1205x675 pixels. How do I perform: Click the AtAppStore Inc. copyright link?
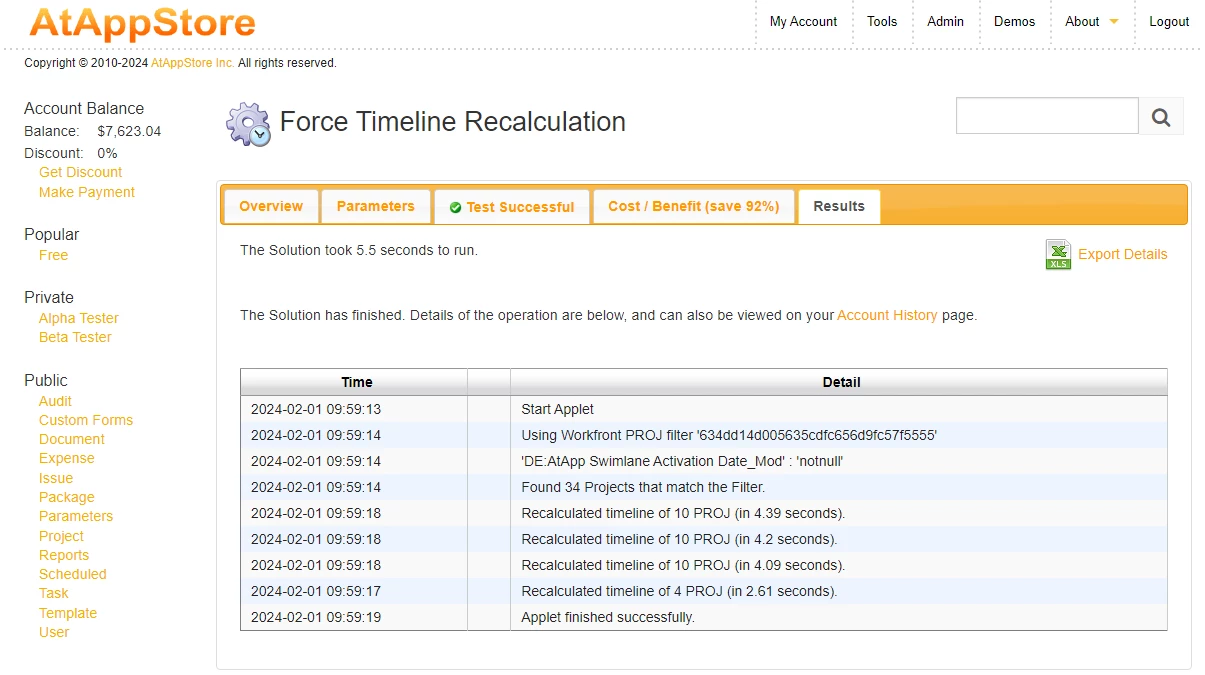pyautogui.click(x=193, y=63)
